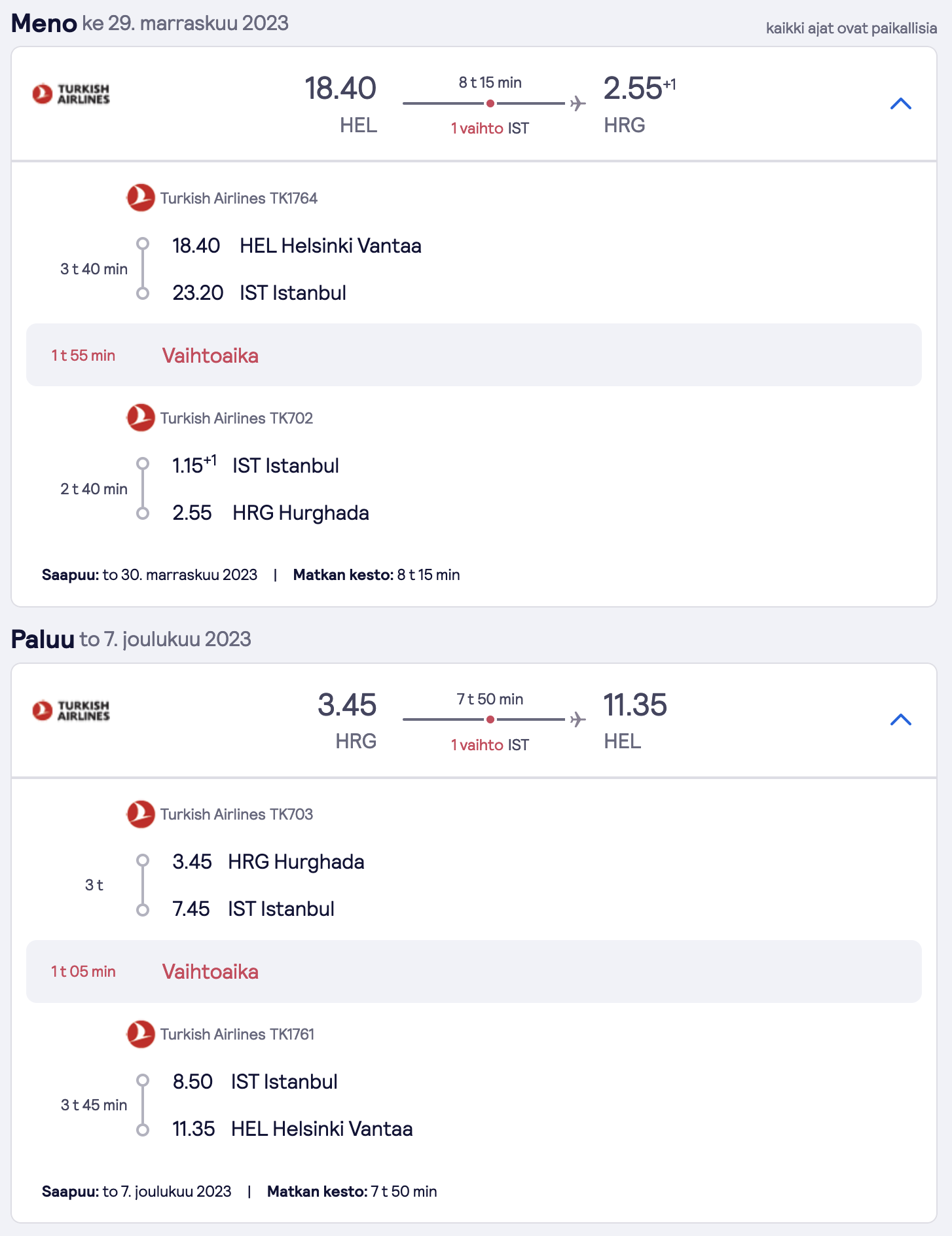Viewport: 952px width, 1236px height.
Task: Click the TK1761 flight airline icon
Action: [140, 1034]
